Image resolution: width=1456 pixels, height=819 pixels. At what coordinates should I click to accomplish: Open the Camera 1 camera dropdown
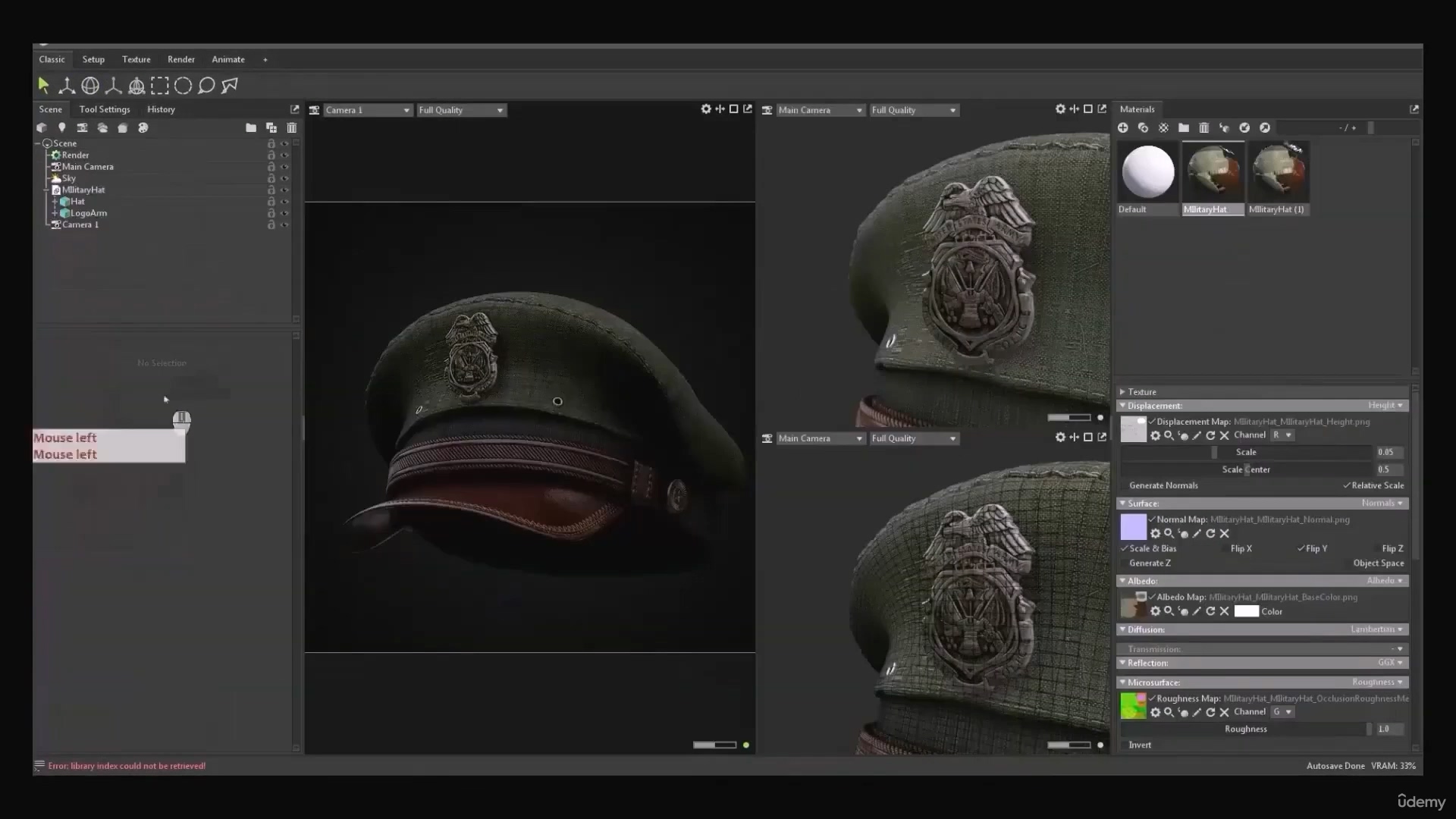pos(368,110)
